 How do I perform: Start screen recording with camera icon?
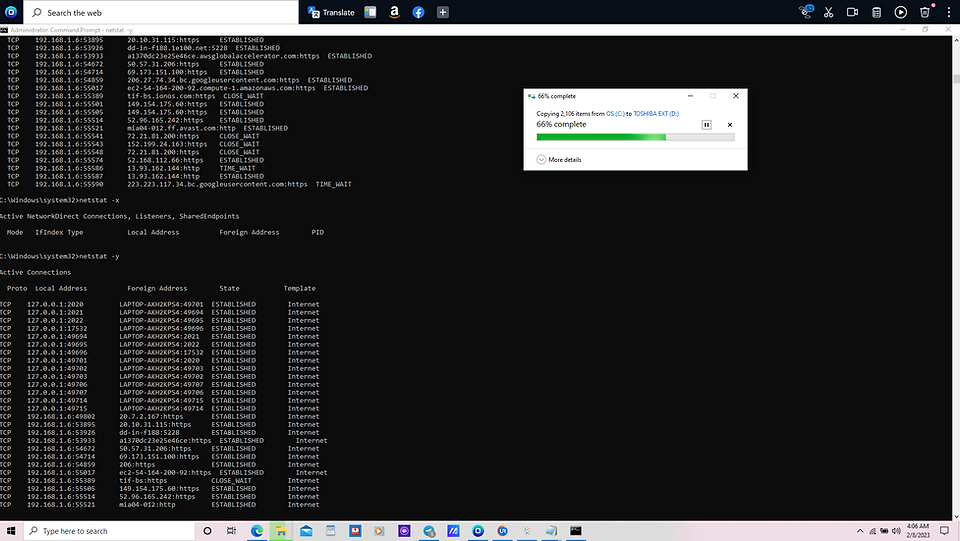852,12
